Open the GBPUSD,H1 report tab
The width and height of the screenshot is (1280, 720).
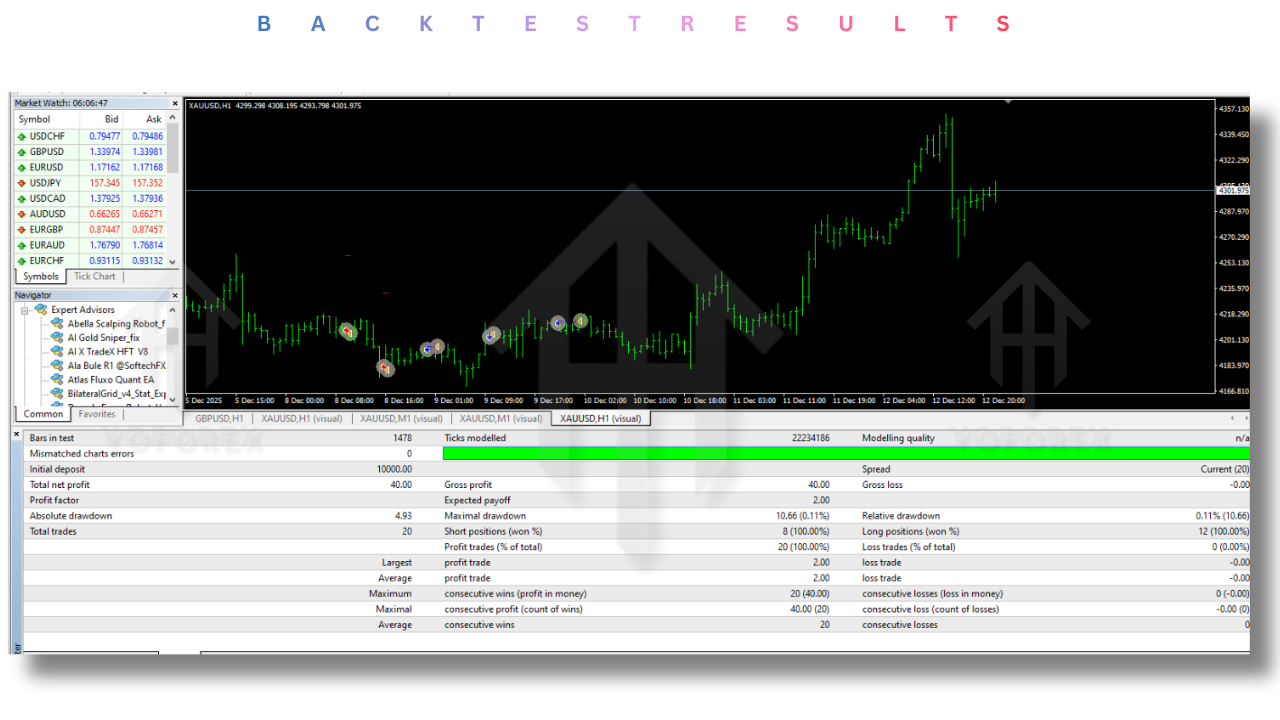(x=218, y=419)
